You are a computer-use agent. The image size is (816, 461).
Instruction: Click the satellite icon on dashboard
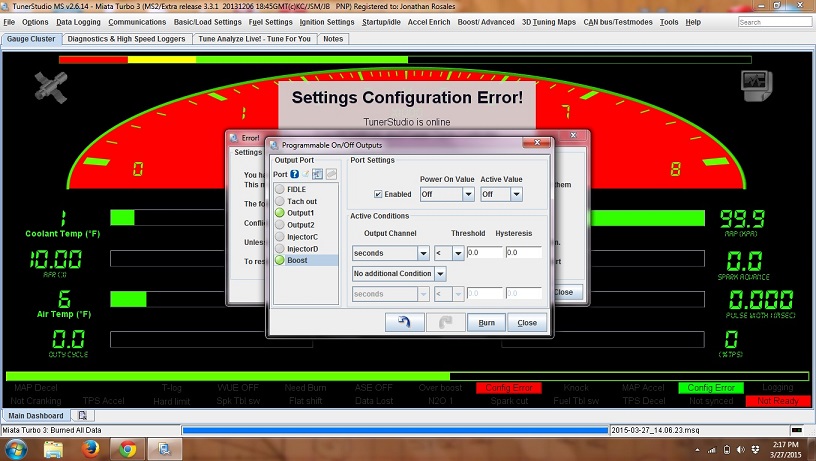pos(49,87)
